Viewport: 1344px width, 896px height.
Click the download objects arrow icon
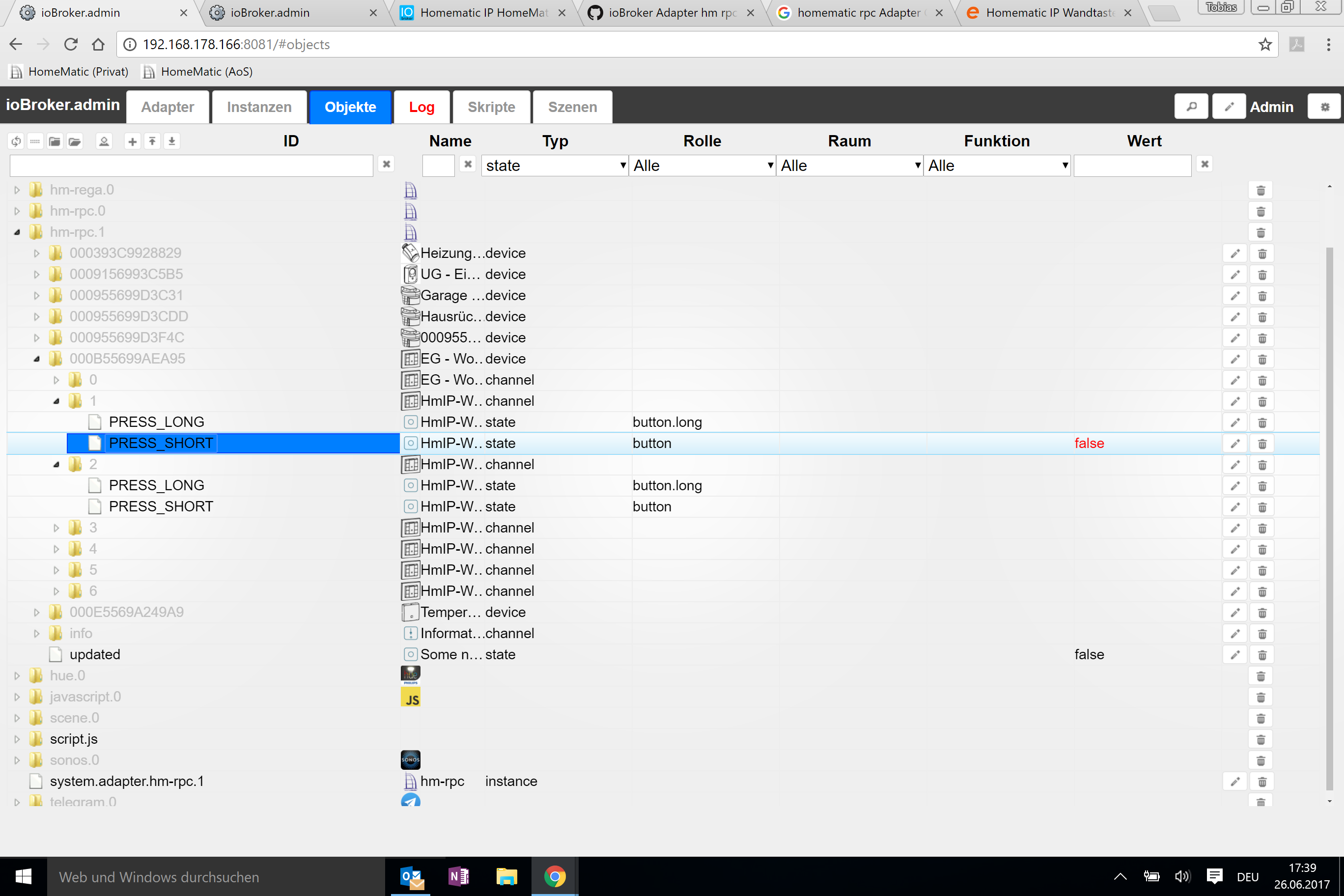(x=171, y=141)
